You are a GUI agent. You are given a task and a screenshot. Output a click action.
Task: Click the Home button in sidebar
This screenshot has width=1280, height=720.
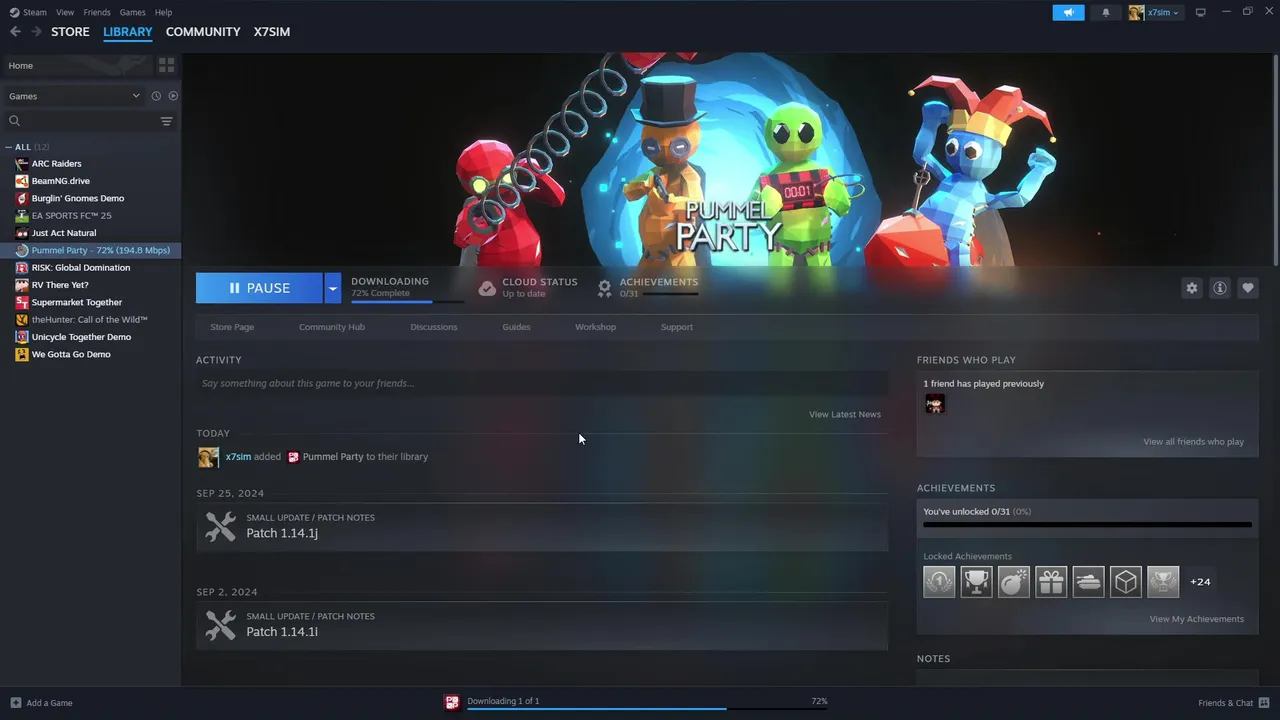click(76, 66)
